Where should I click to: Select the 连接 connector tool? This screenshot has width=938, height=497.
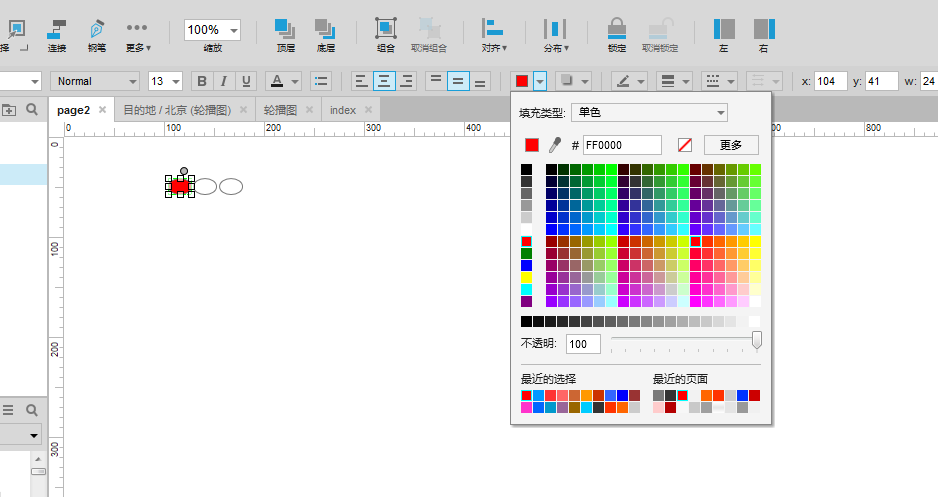[x=57, y=36]
